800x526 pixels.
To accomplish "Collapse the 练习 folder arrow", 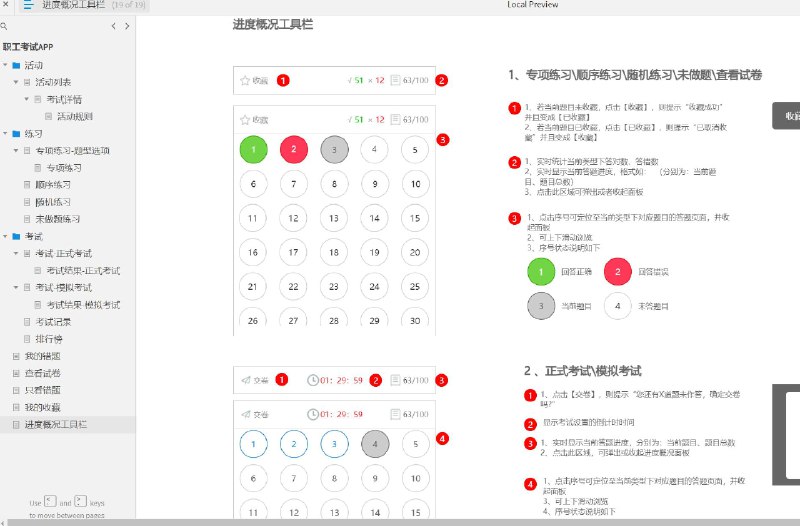I will click(5, 134).
